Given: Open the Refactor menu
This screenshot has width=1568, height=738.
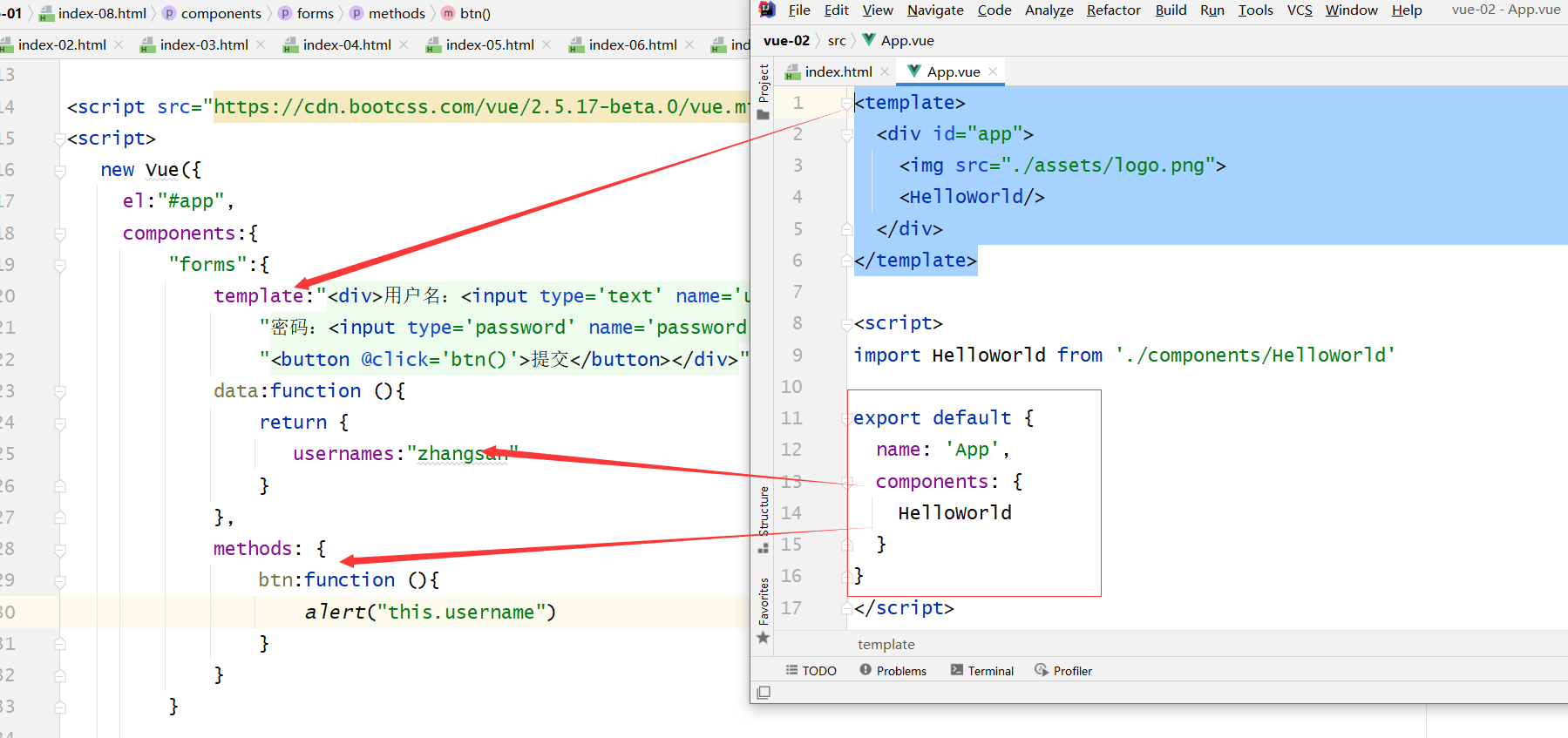Looking at the screenshot, I should point(1114,10).
